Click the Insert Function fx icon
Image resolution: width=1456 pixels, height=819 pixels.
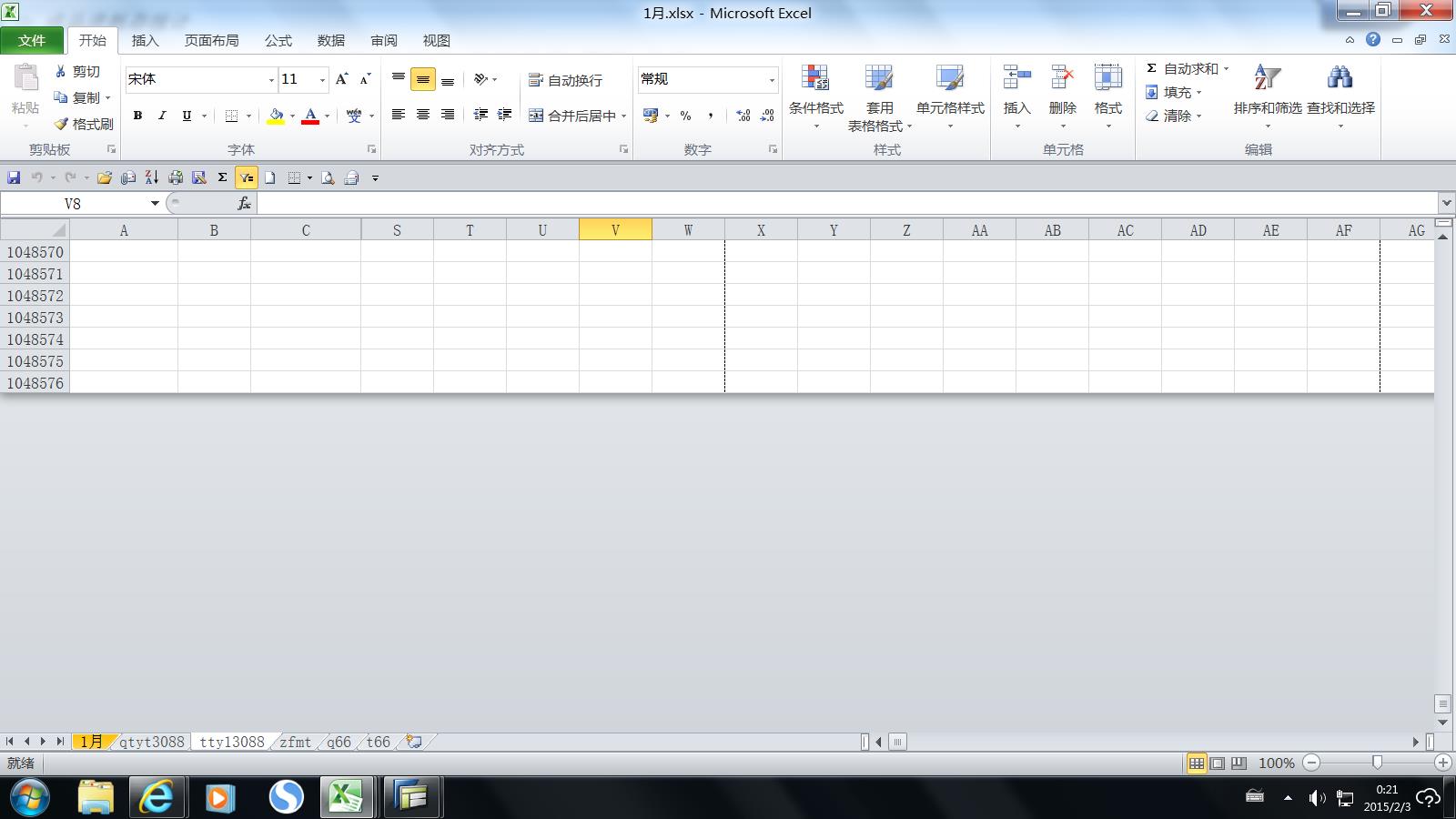click(244, 204)
